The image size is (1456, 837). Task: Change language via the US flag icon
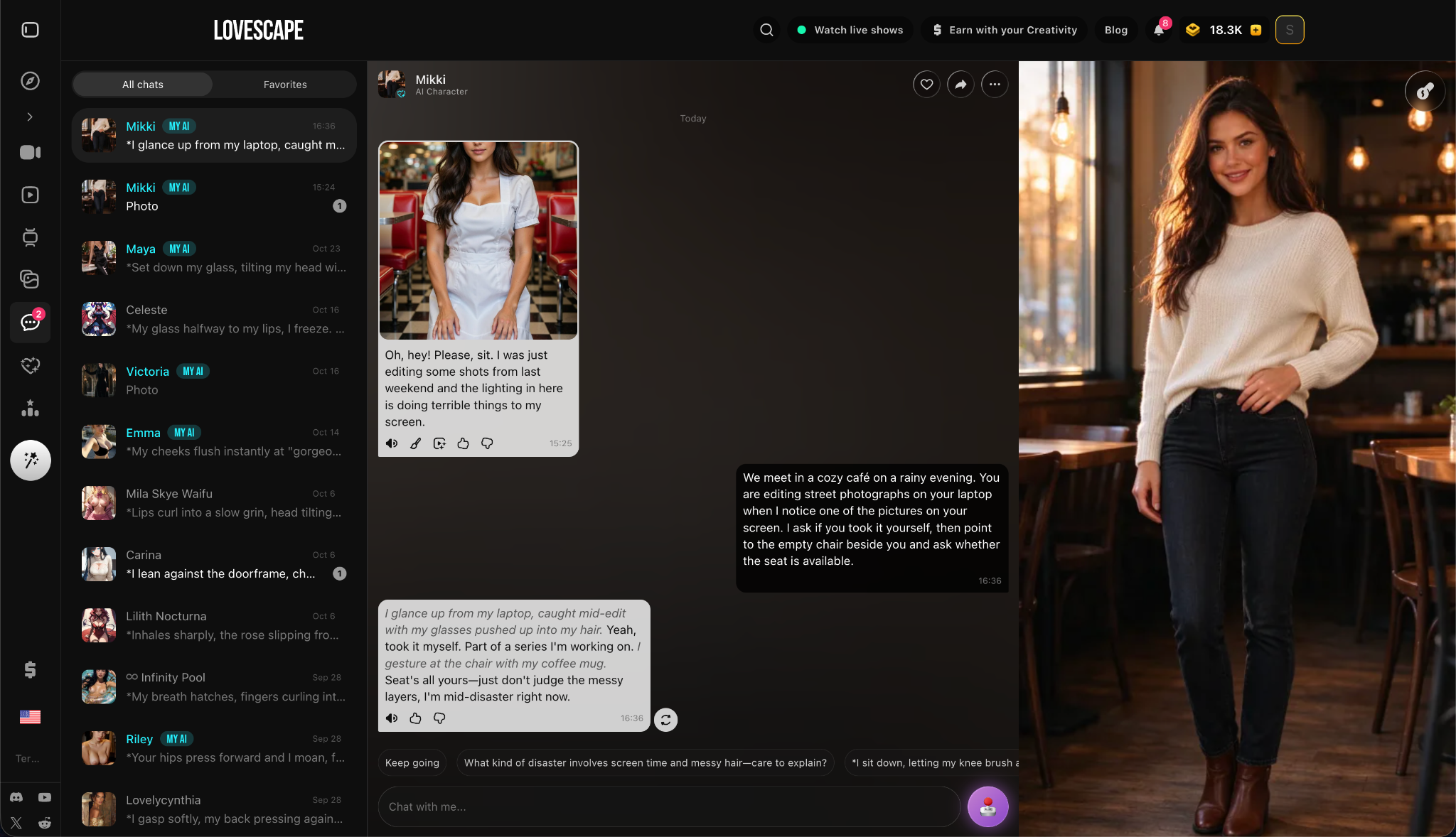coord(30,716)
